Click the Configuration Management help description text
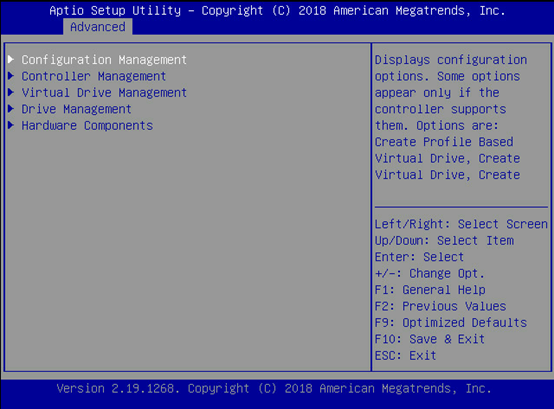The height and width of the screenshot is (409, 554). point(451,117)
